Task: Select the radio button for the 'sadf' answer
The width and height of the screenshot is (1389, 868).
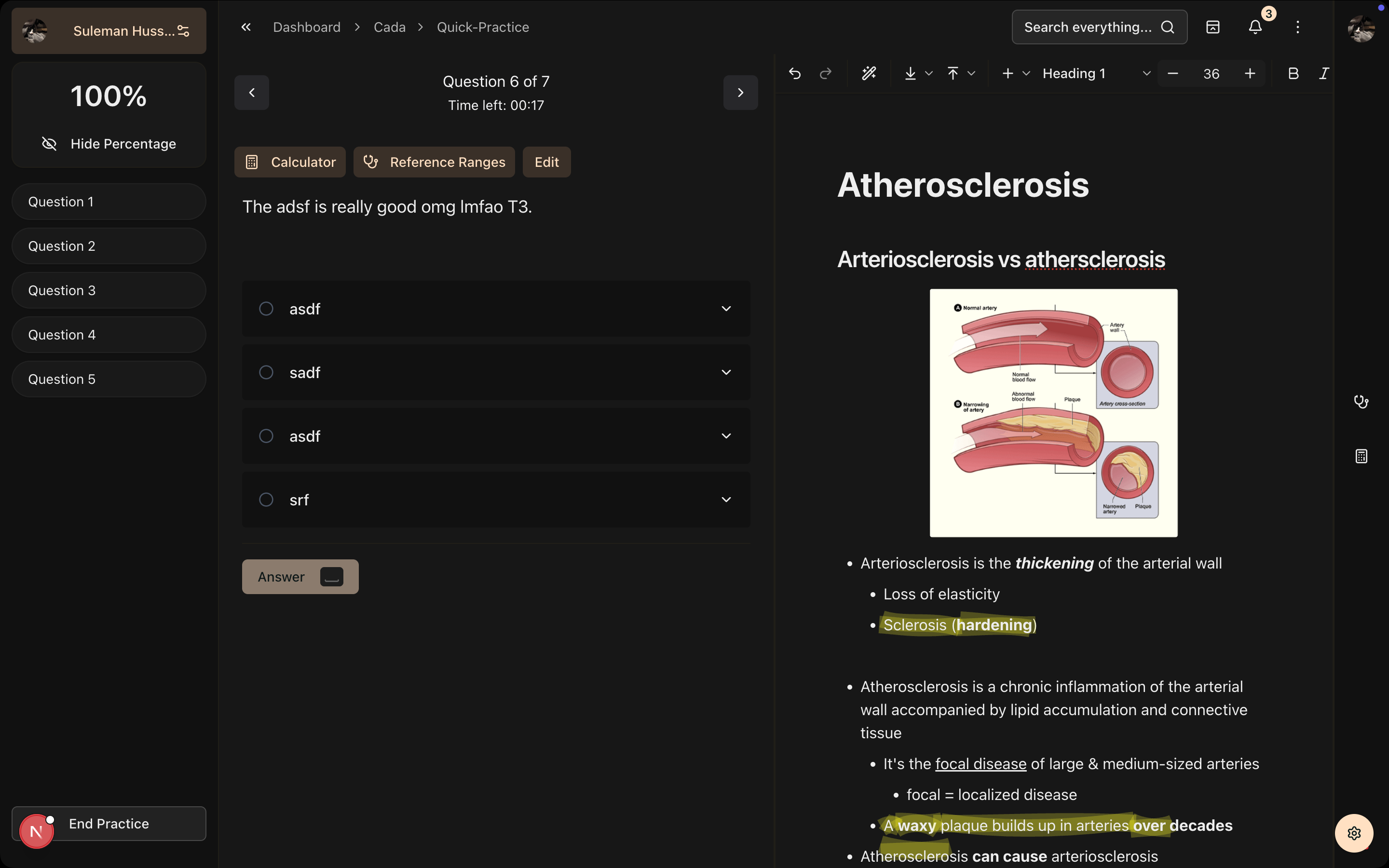Action: point(266,373)
